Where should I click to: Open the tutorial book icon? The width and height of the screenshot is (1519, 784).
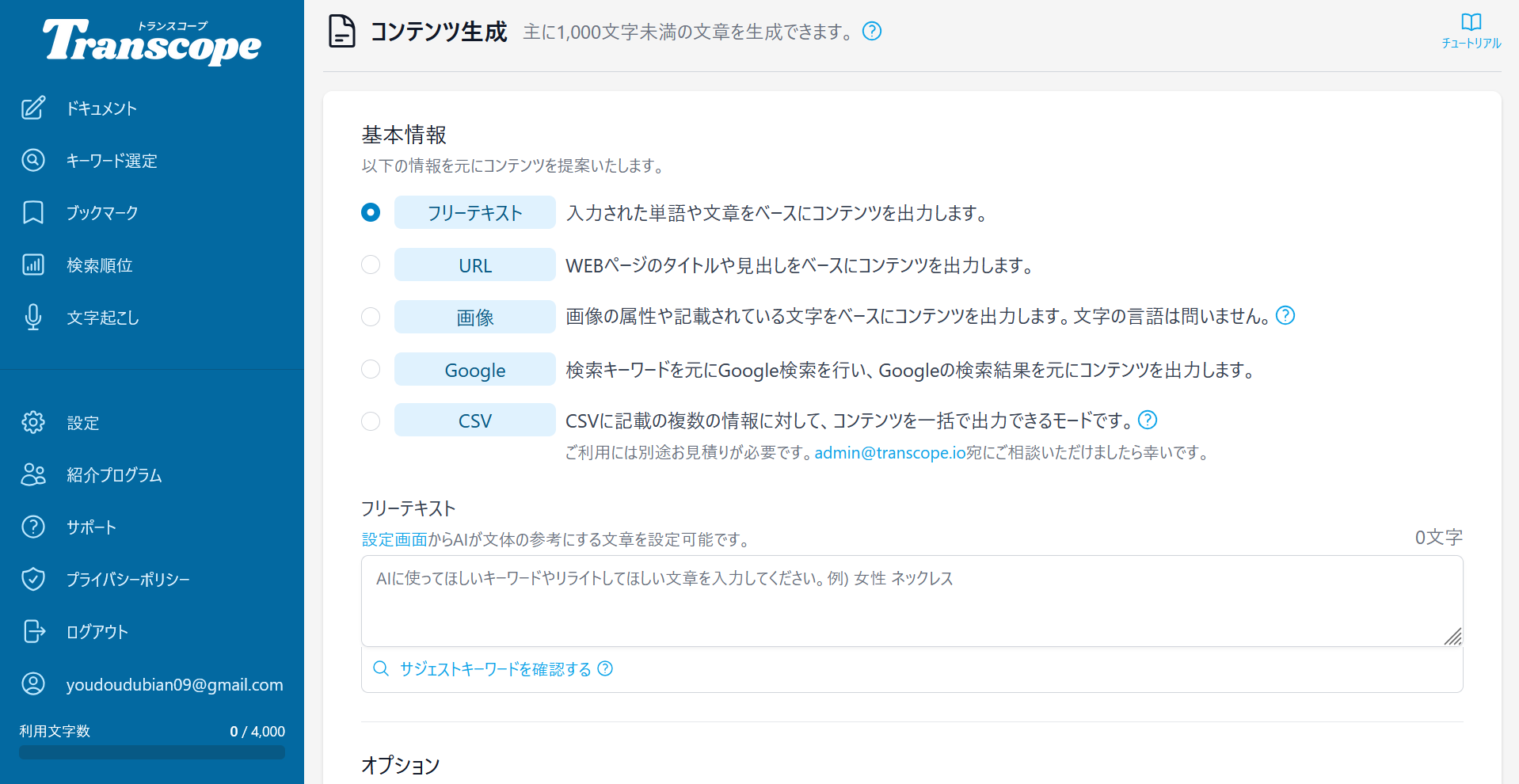pos(1471,22)
